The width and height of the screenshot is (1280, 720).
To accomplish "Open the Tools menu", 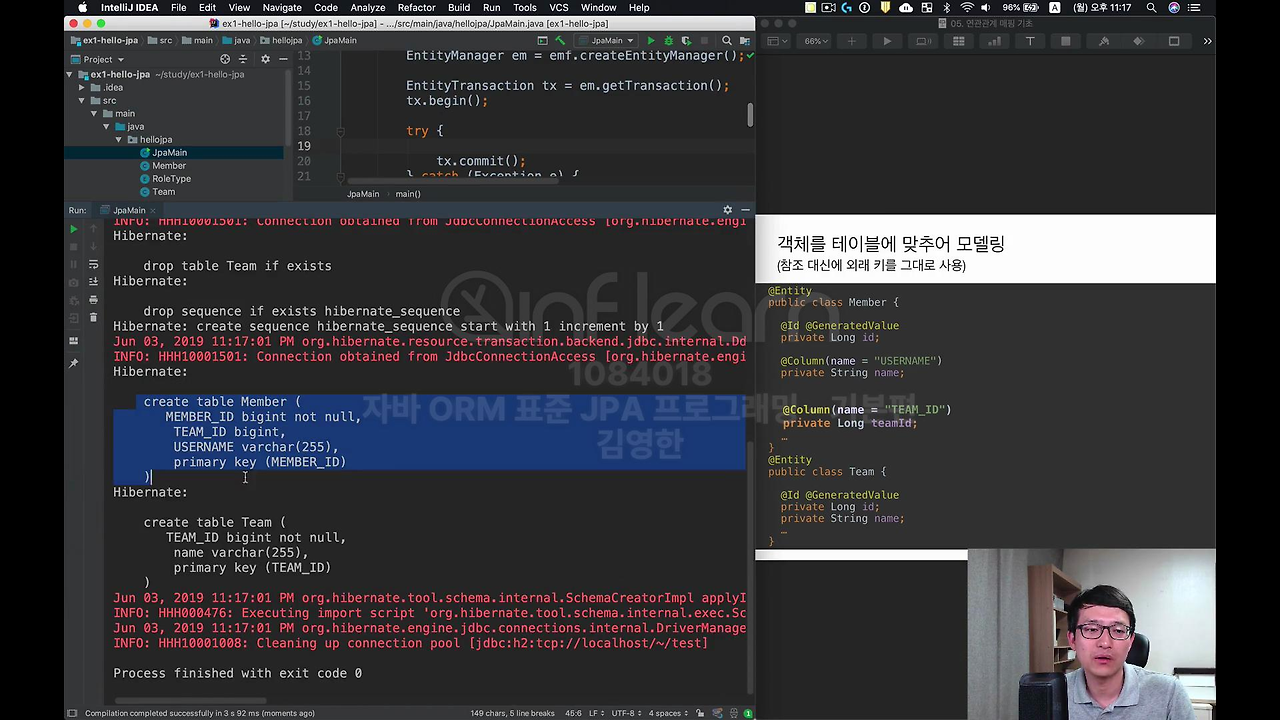I will (x=525, y=7).
